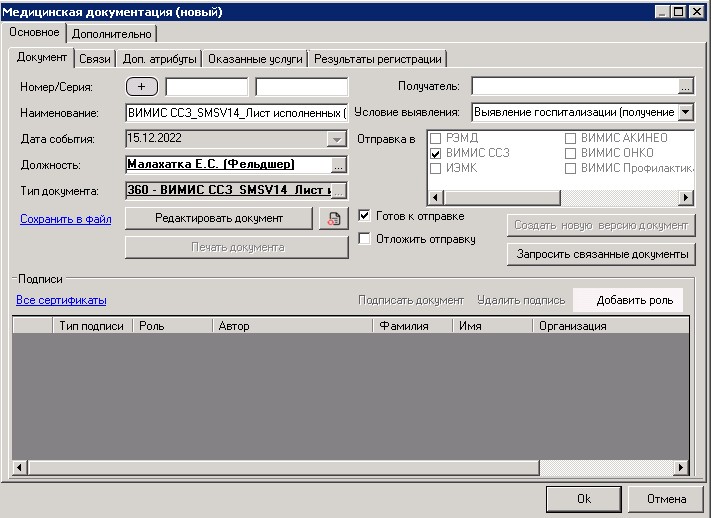Click the plus button beside Номер/Серия
This screenshot has width=711, height=518.
click(x=142, y=87)
